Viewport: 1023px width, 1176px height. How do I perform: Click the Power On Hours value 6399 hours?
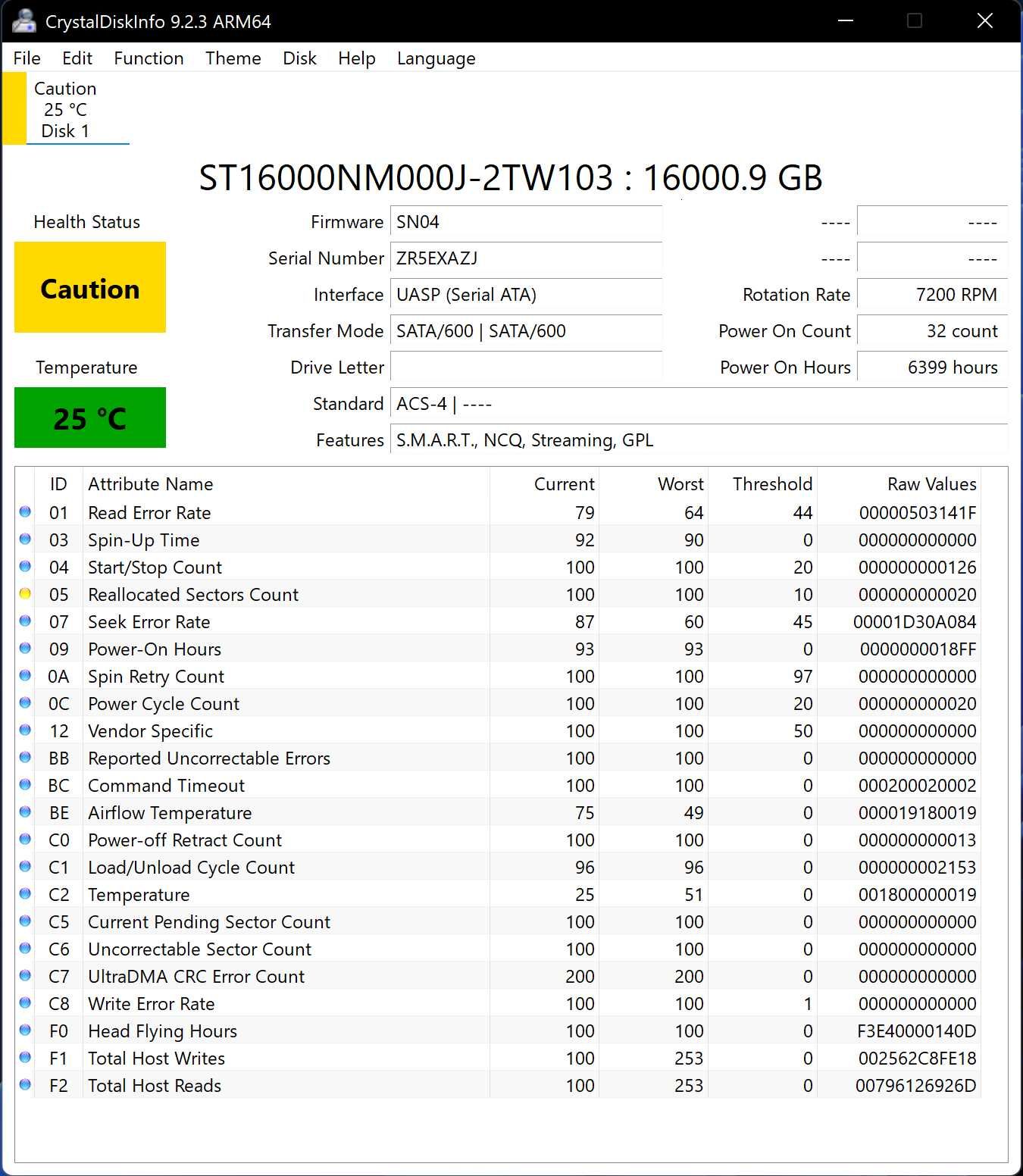click(933, 367)
